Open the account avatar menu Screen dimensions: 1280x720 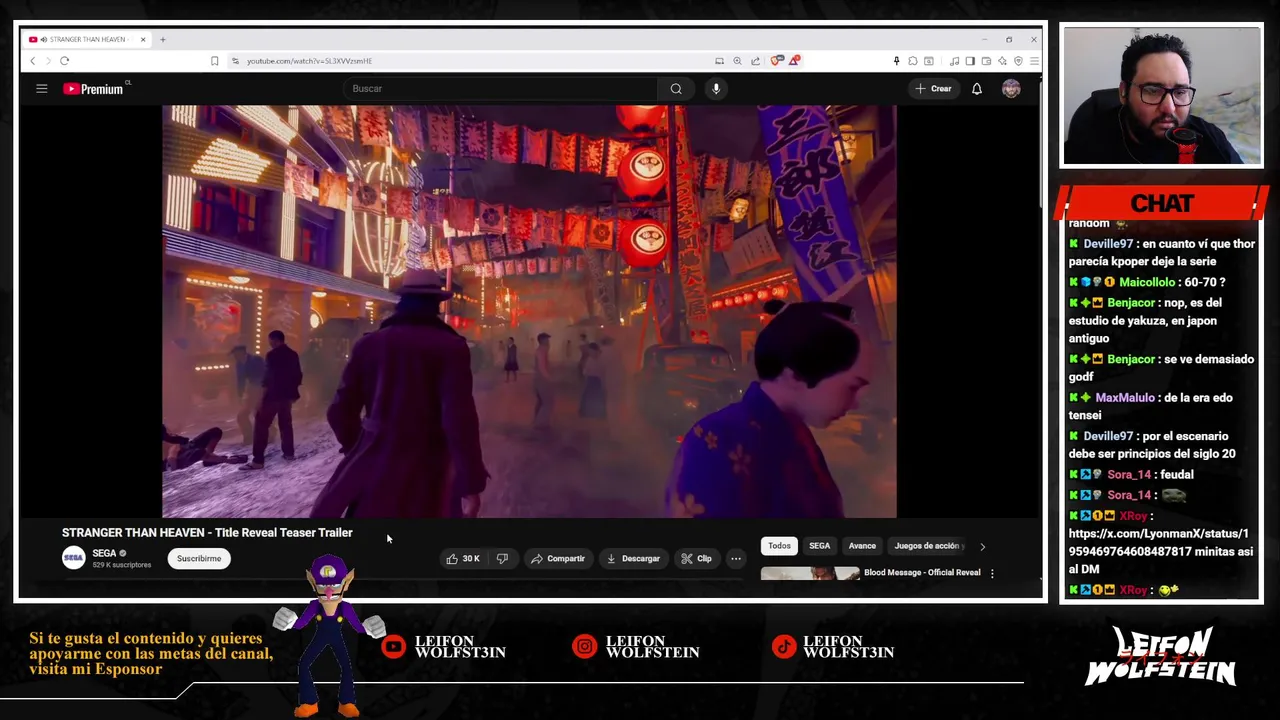tap(1011, 89)
